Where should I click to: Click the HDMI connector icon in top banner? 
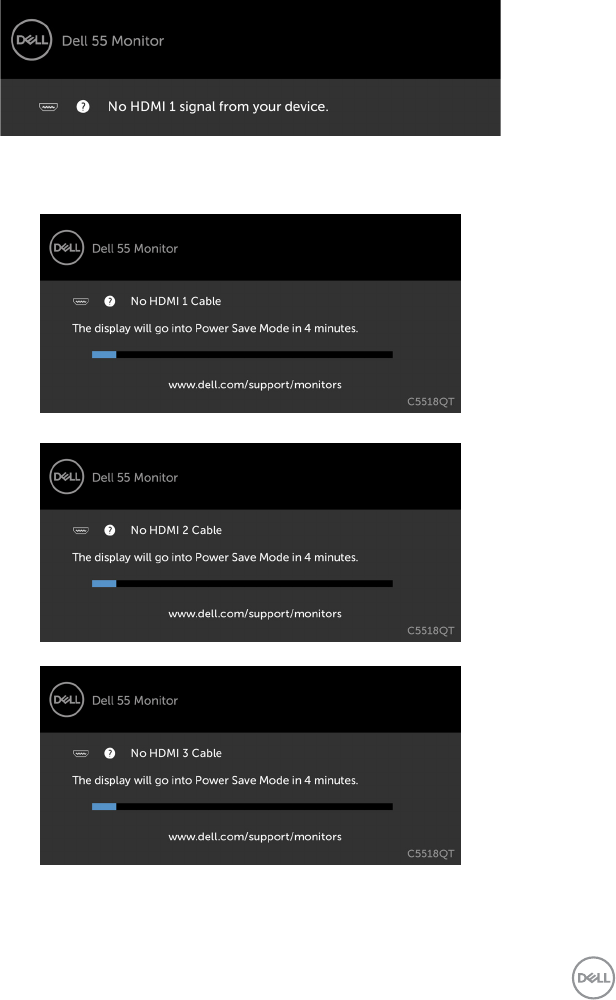48,107
